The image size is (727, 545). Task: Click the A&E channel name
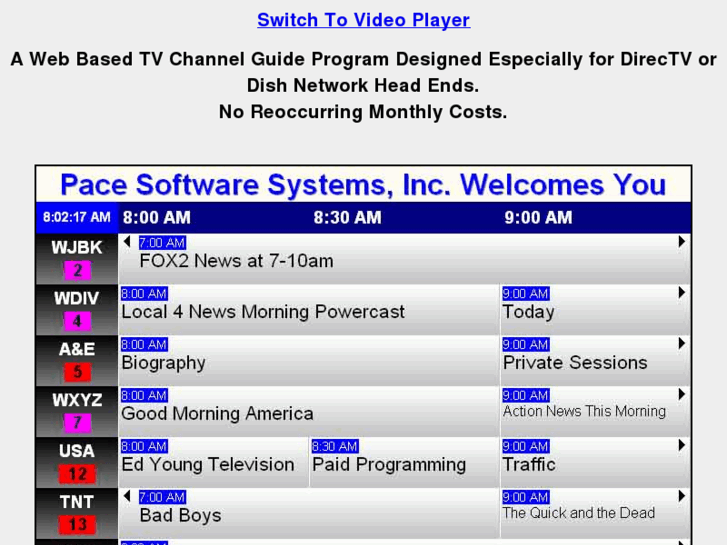coord(77,349)
